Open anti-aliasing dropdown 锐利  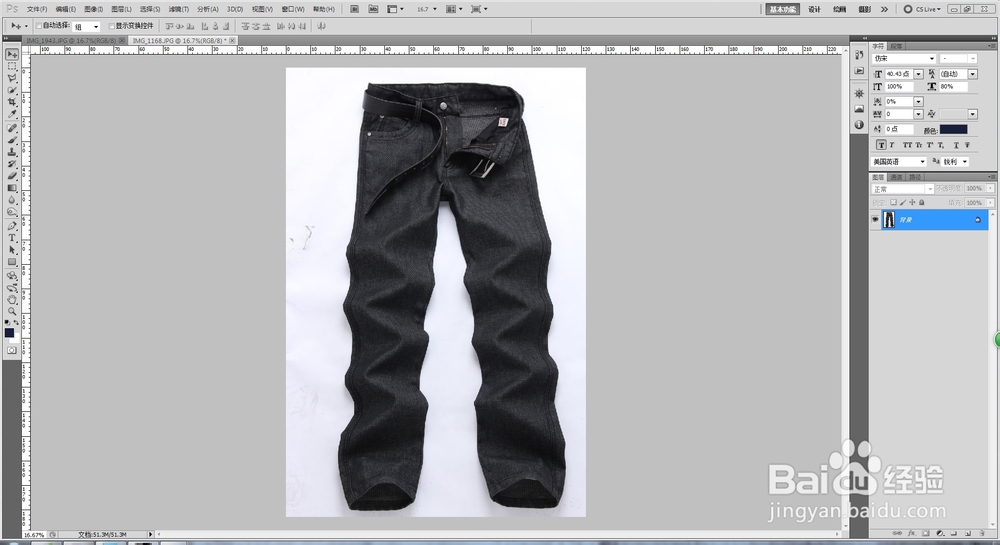pyautogui.click(x=956, y=162)
